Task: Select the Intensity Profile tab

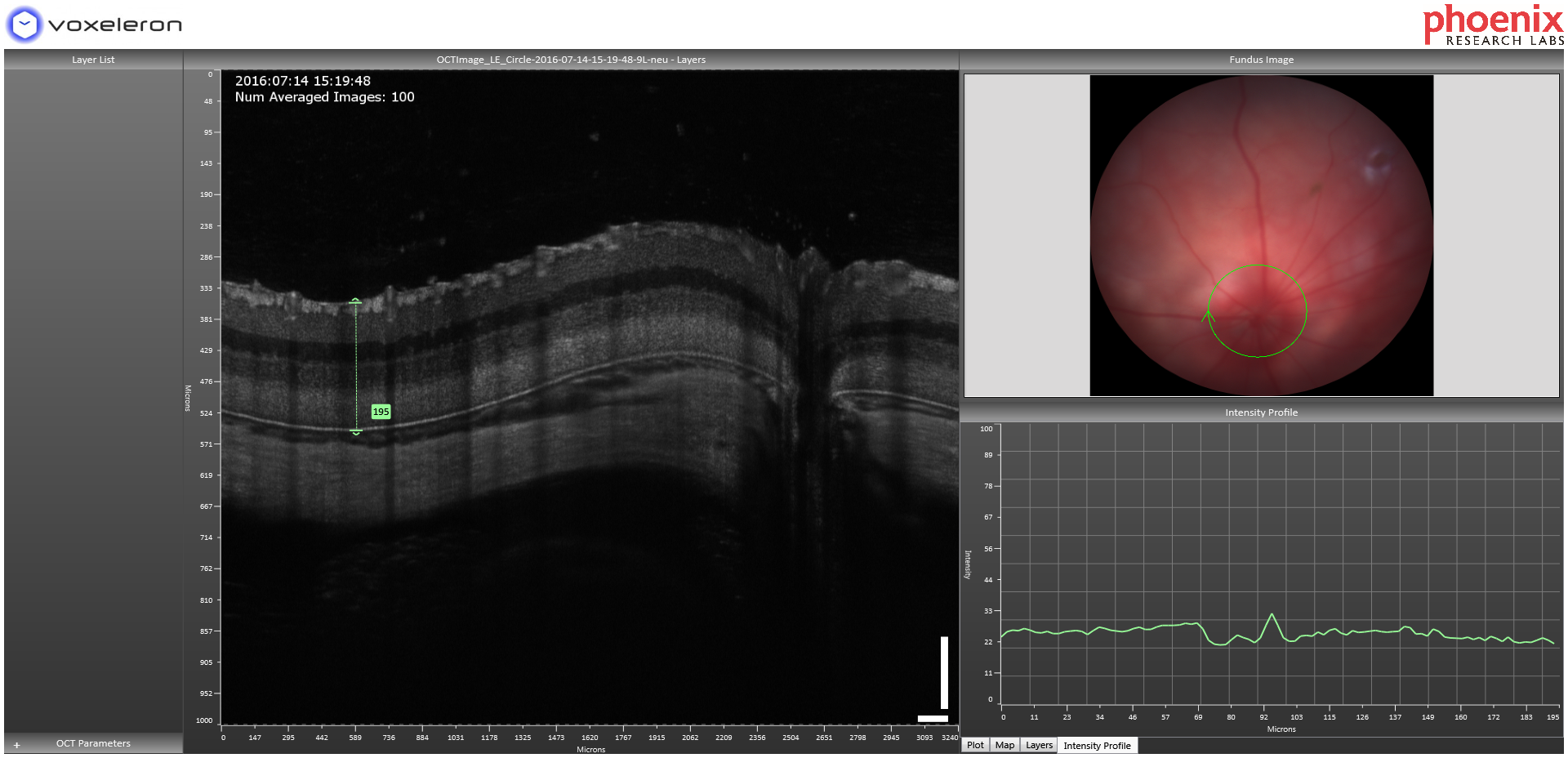Action: pyautogui.click(x=1098, y=745)
